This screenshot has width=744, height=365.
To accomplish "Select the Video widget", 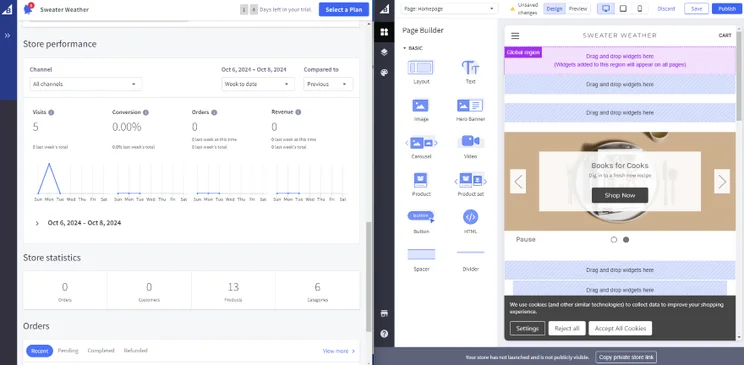I will 470,147.
